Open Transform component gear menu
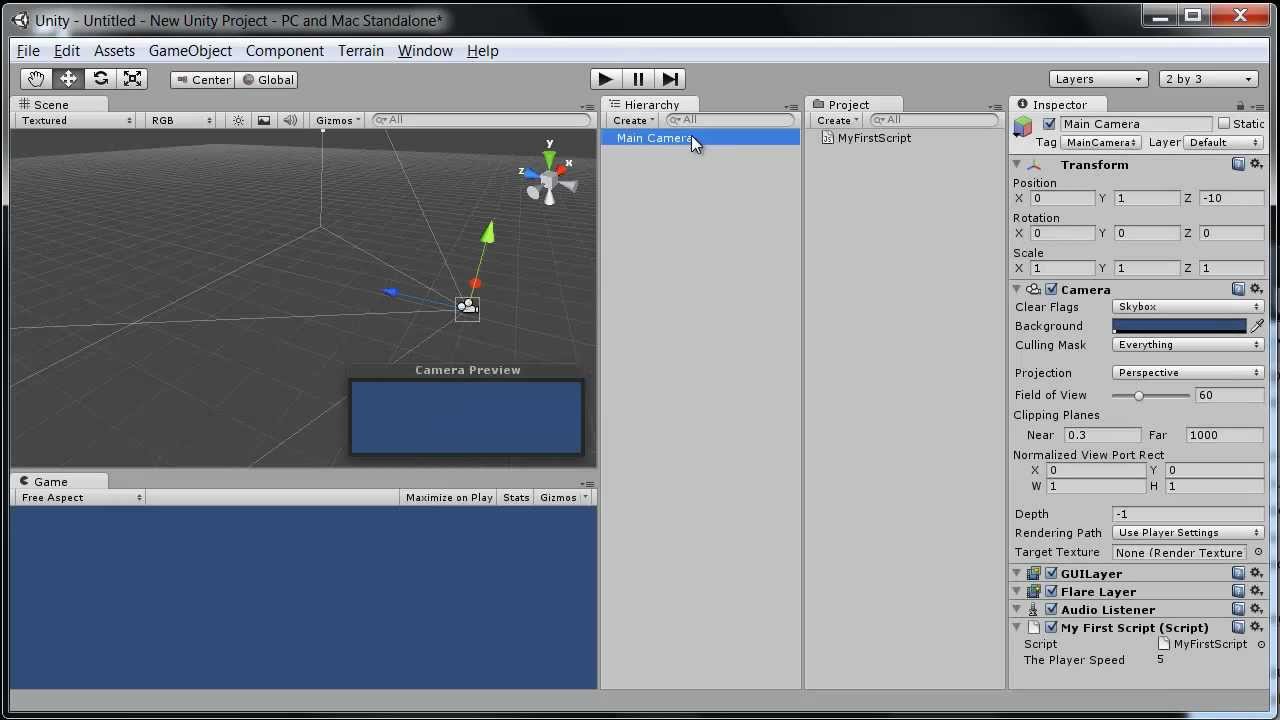The image size is (1280, 720). [1256, 164]
